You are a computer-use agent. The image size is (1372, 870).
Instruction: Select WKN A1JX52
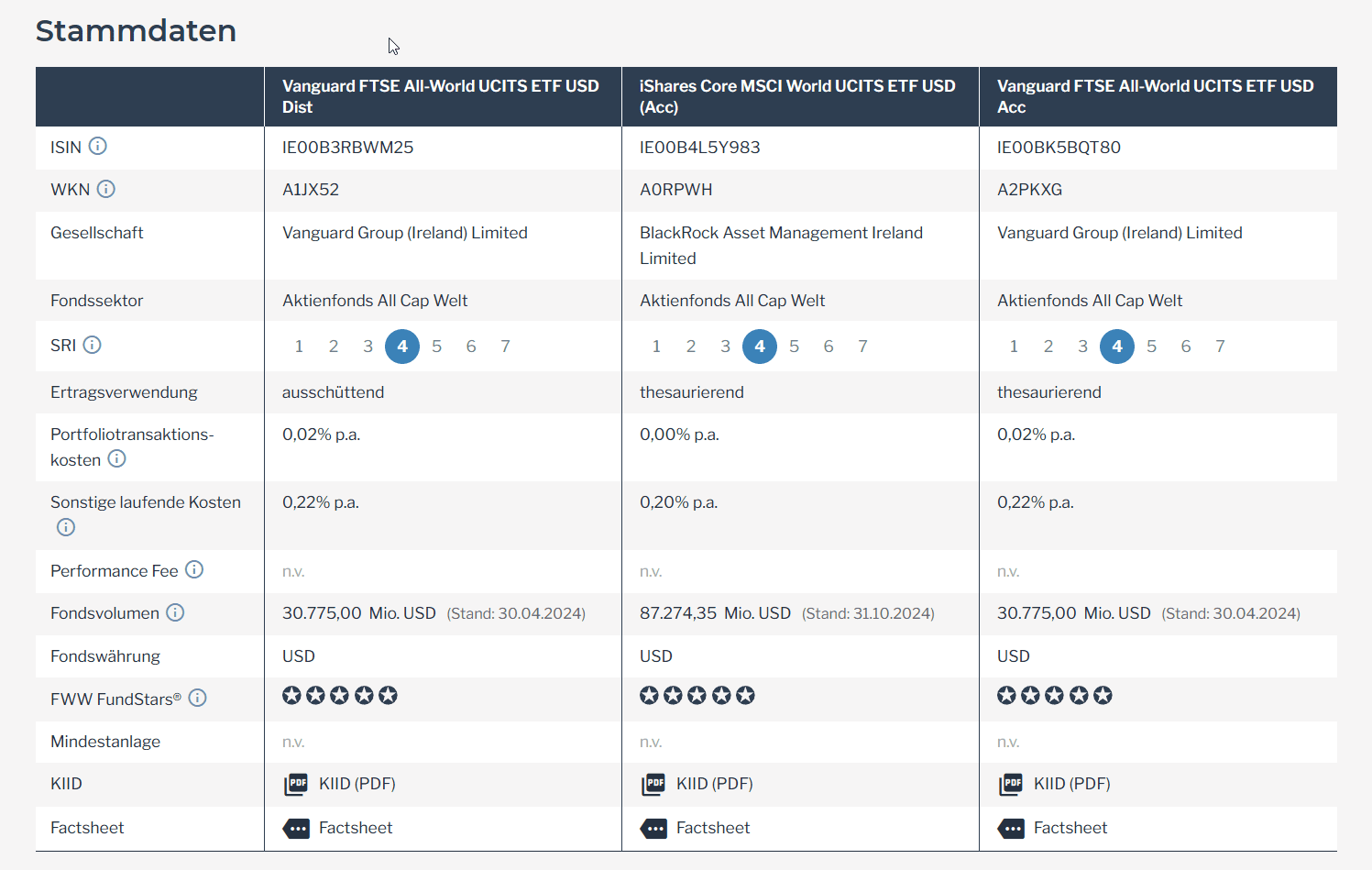(311, 190)
